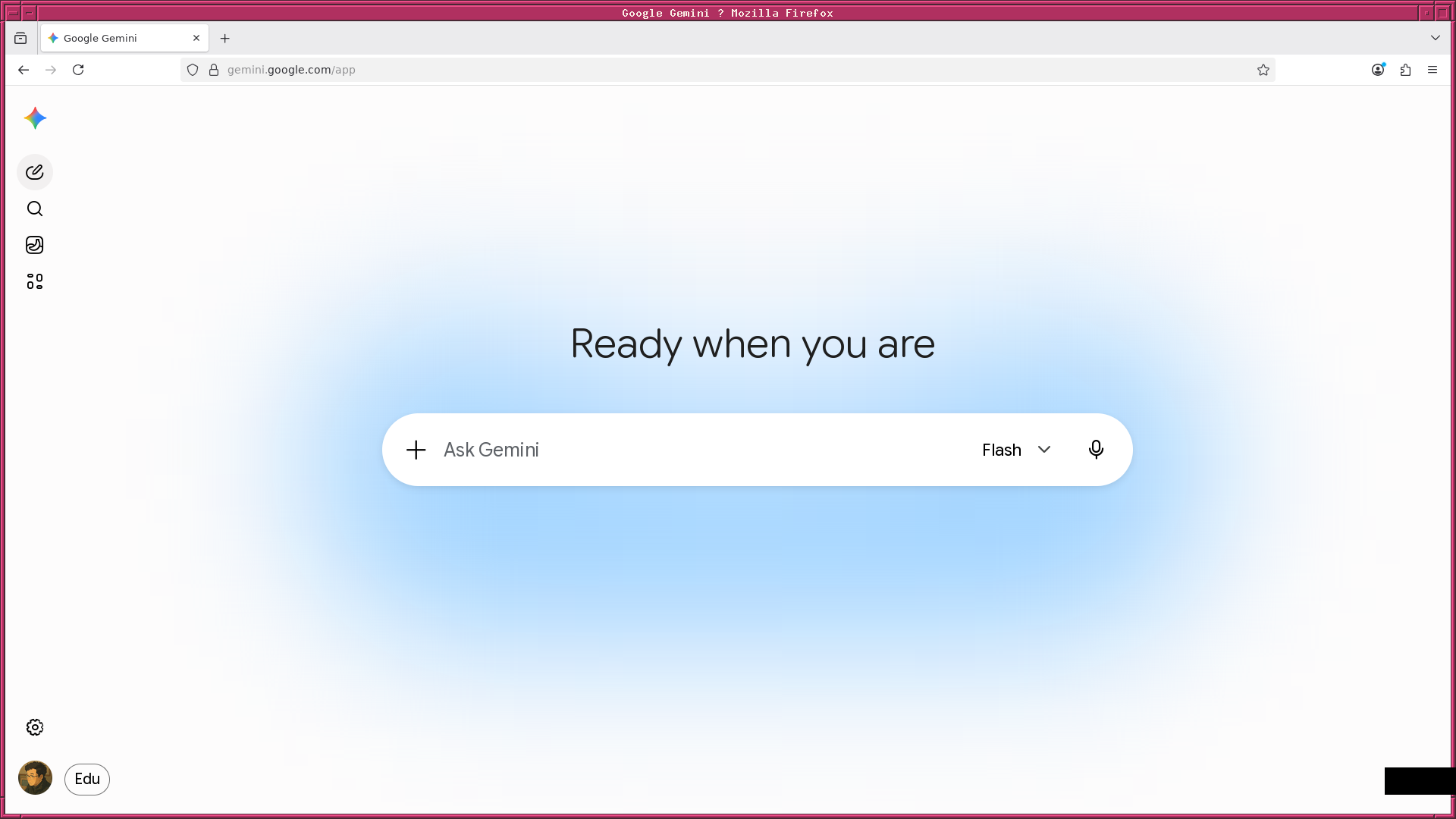Activate the microphone voice input
This screenshot has height=819, width=1456.
pyautogui.click(x=1096, y=450)
